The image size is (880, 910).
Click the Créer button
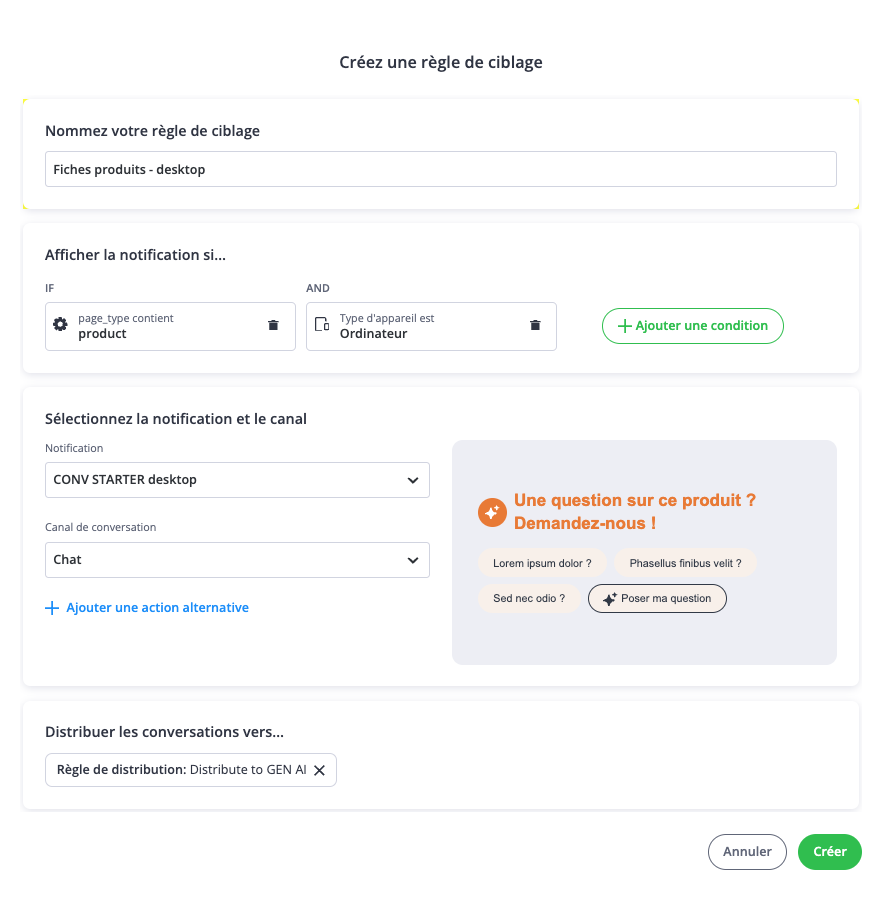(829, 852)
